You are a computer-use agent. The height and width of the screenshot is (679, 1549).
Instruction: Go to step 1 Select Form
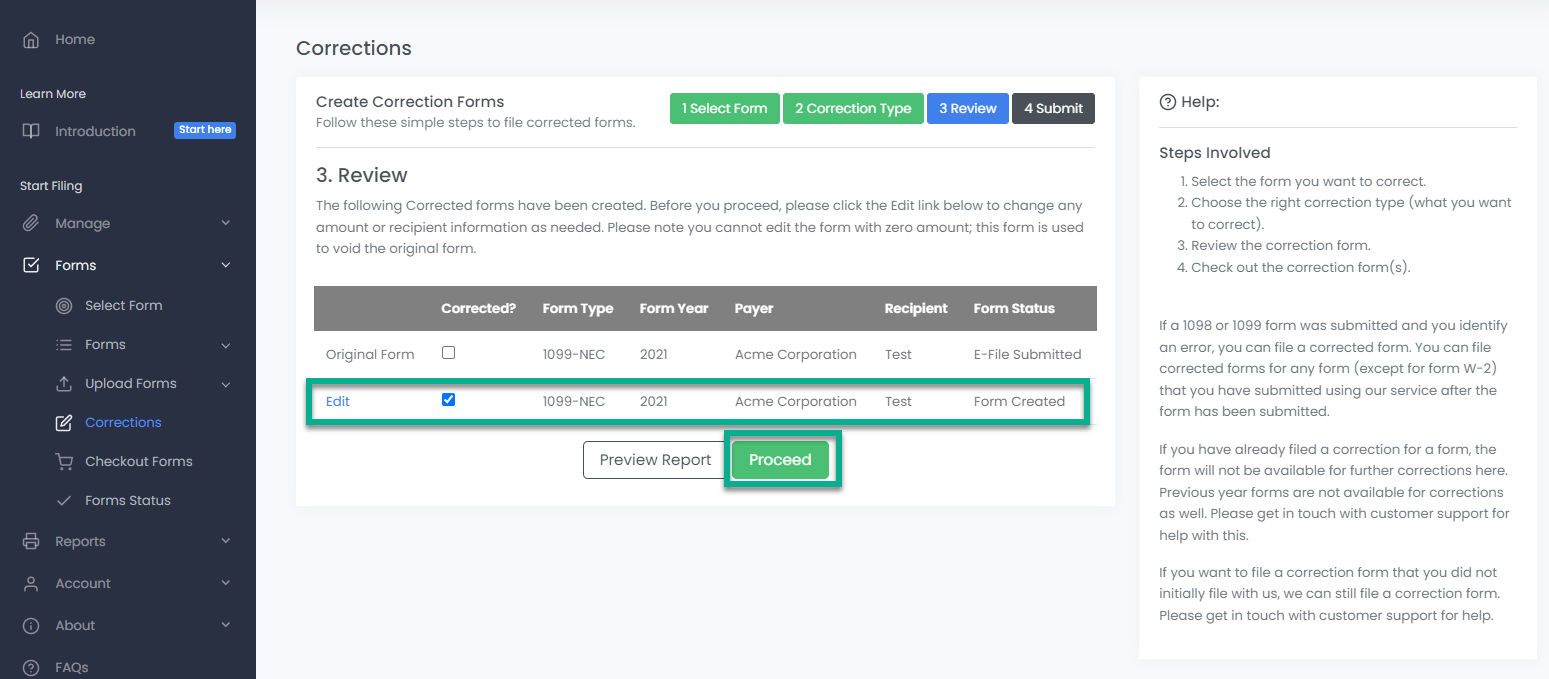coord(724,108)
